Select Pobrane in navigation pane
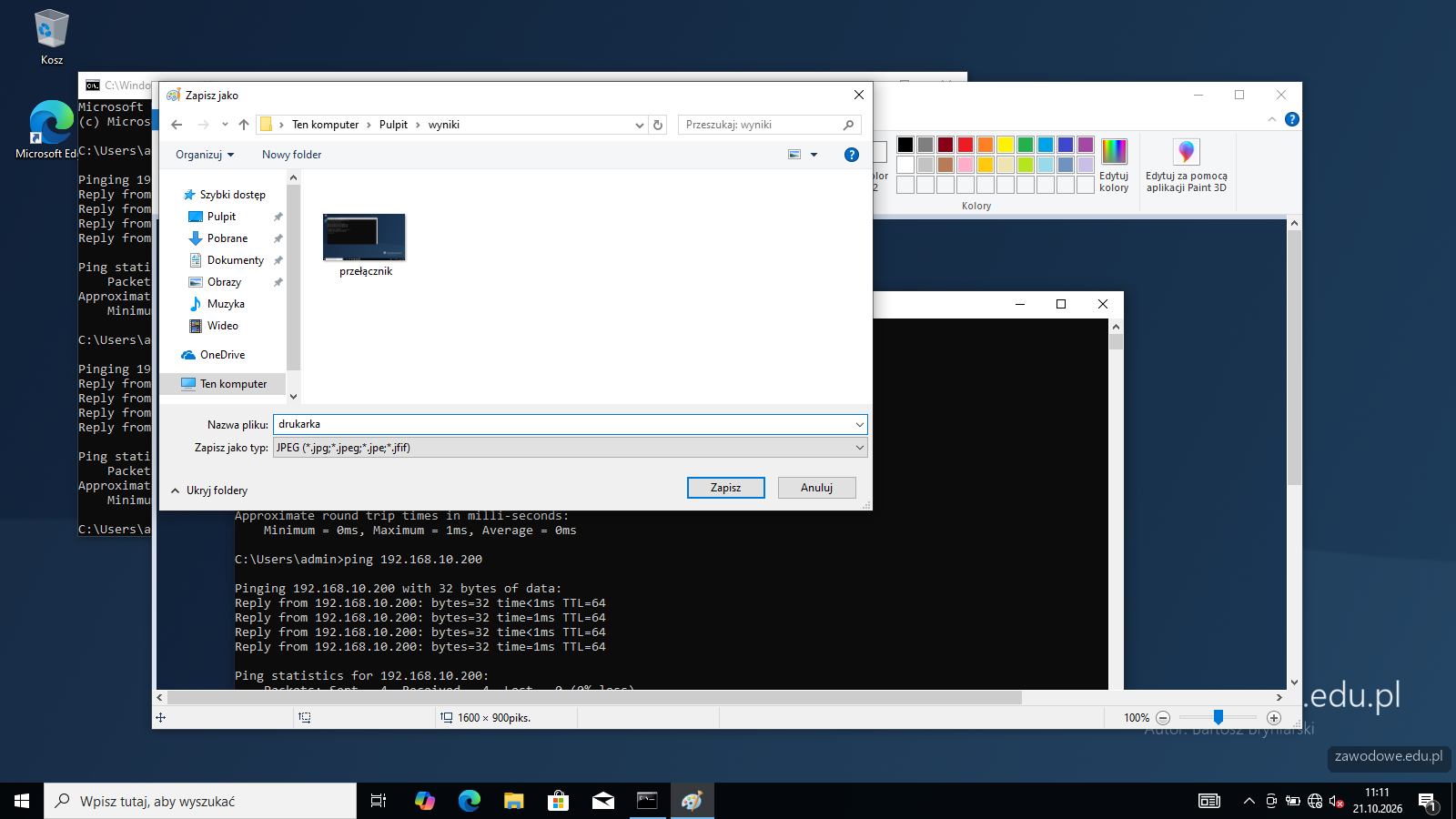The width and height of the screenshot is (1456, 819). pos(227,238)
